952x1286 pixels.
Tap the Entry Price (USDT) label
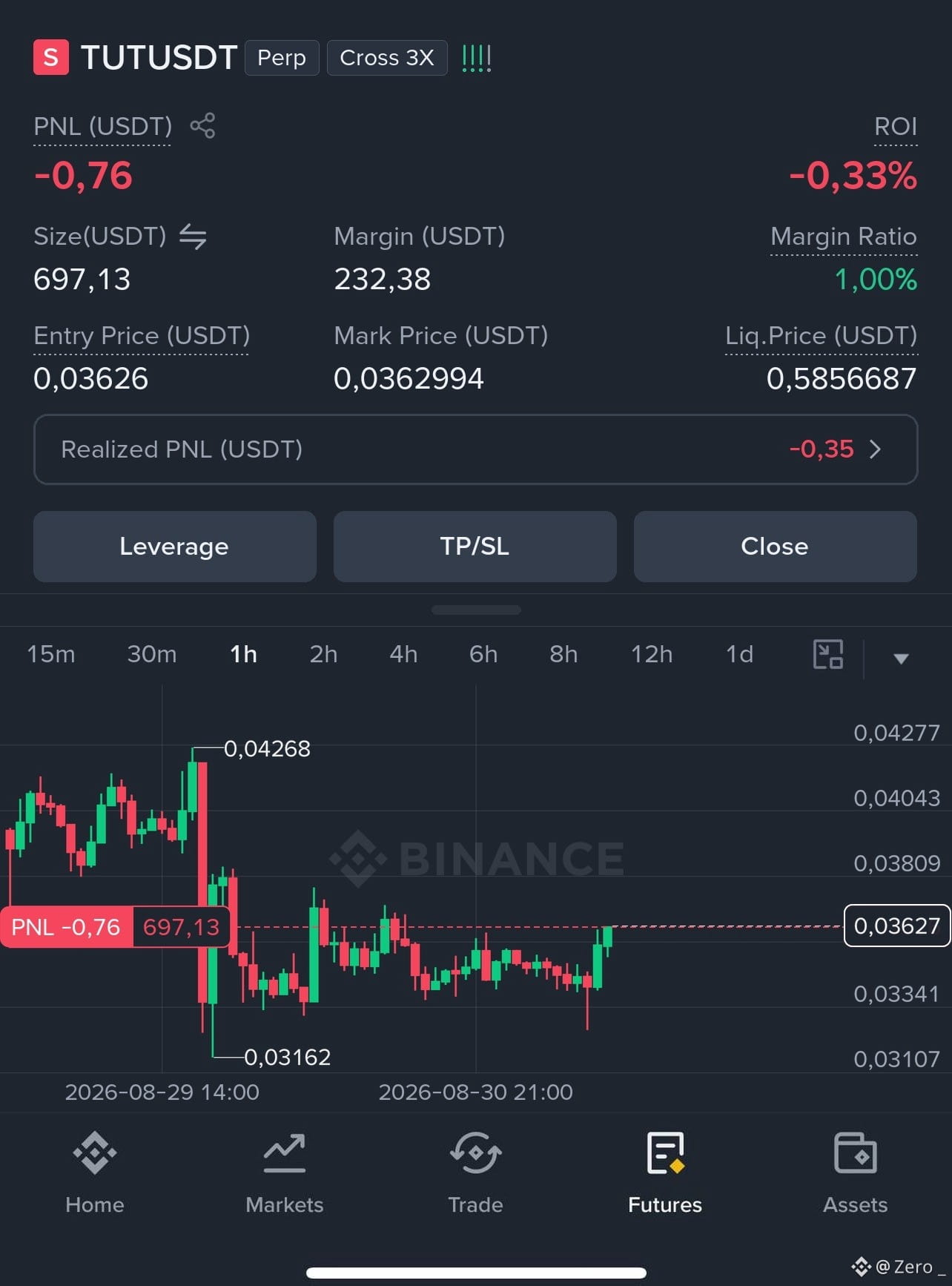[x=142, y=336]
